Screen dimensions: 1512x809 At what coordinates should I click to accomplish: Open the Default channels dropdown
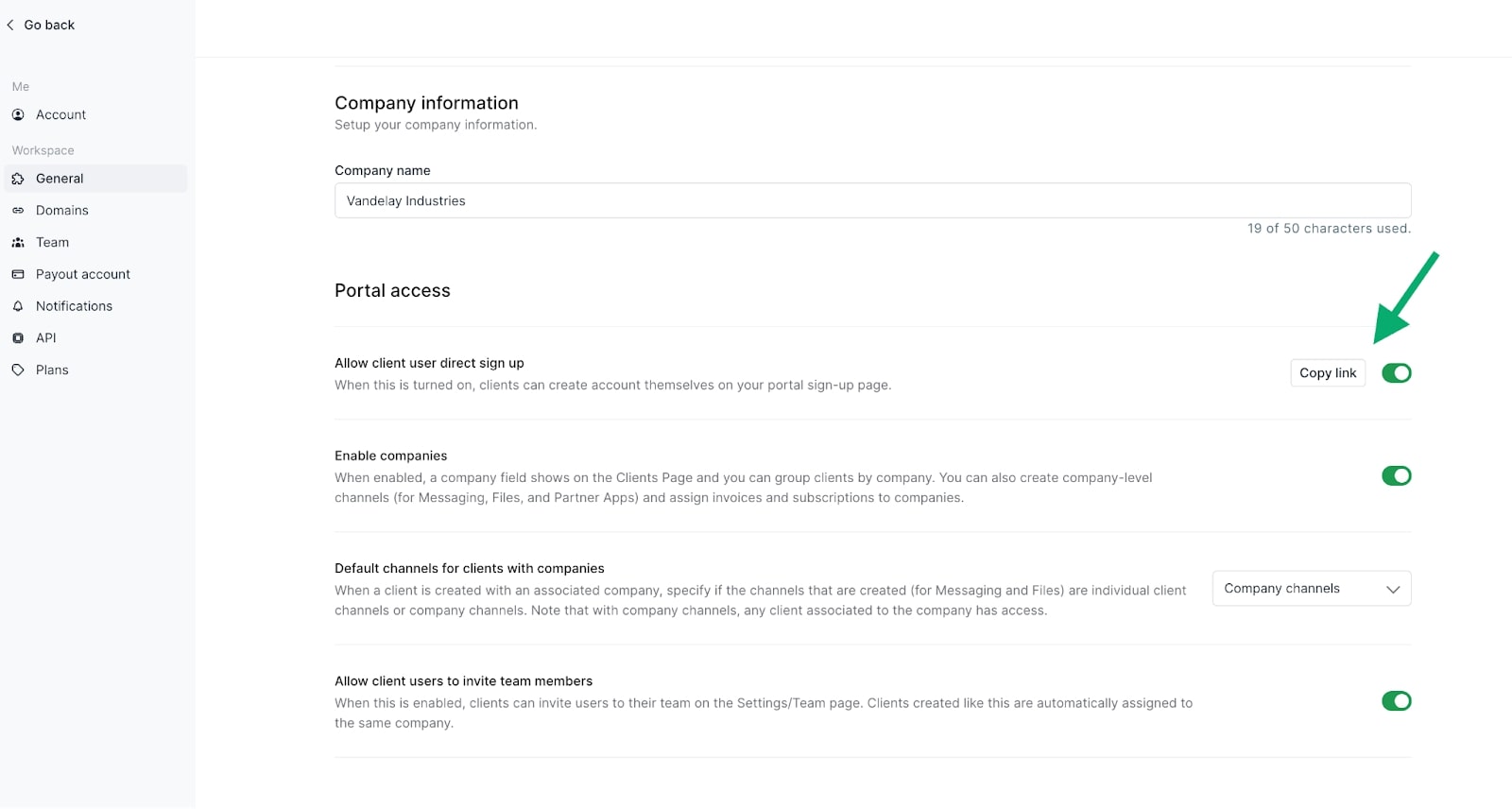[1312, 588]
